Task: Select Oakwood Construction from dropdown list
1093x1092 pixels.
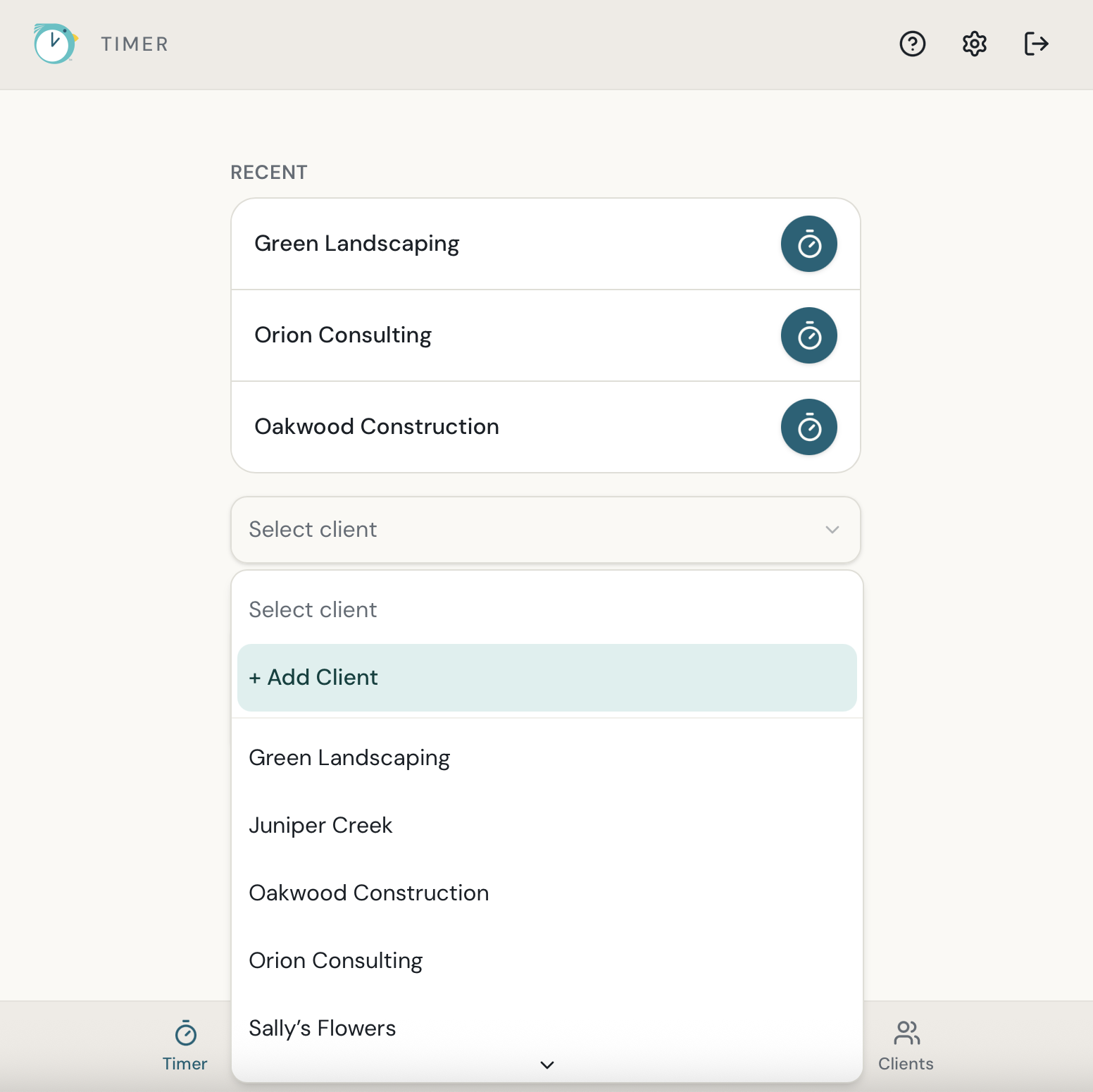Action: (547, 893)
